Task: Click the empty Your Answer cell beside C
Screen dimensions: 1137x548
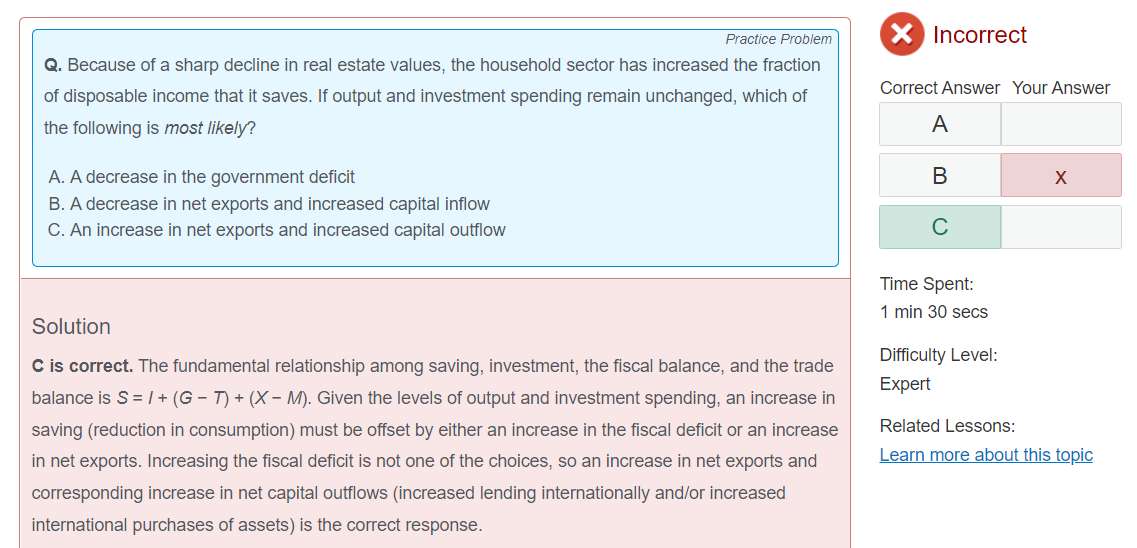Action: click(x=1060, y=227)
